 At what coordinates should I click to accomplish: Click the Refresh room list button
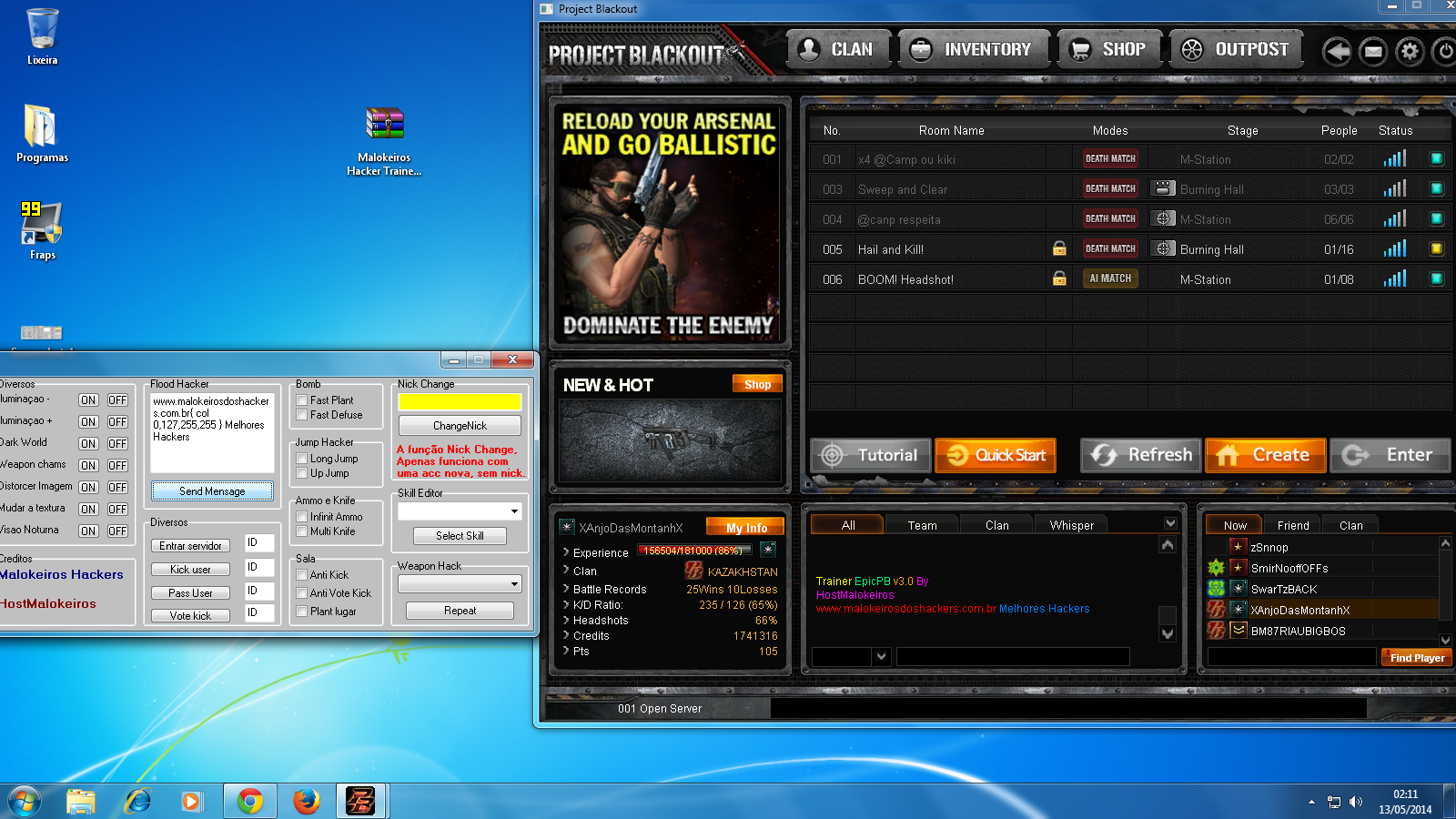(1142, 455)
